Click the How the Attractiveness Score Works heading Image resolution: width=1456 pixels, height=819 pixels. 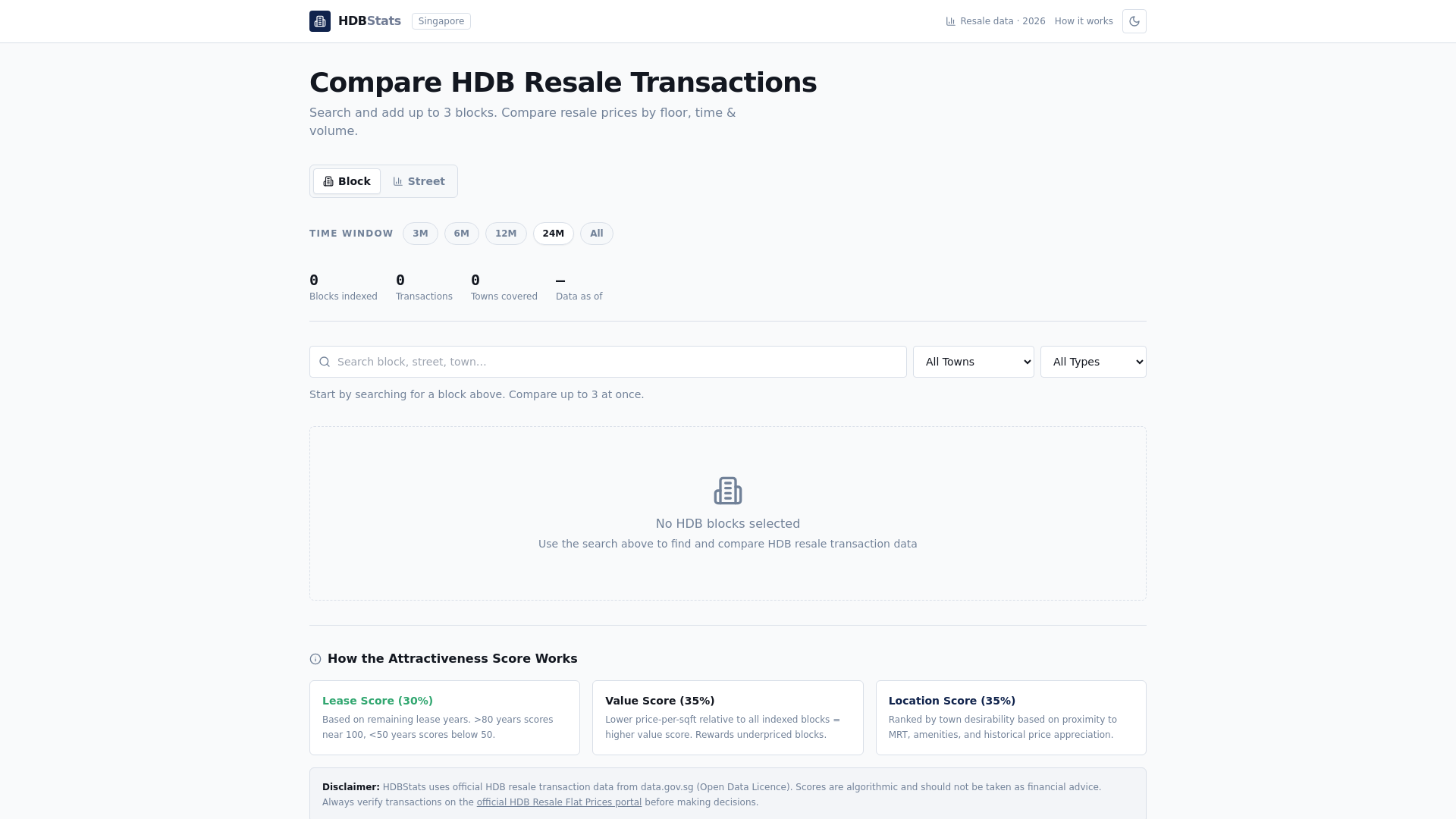[453, 659]
